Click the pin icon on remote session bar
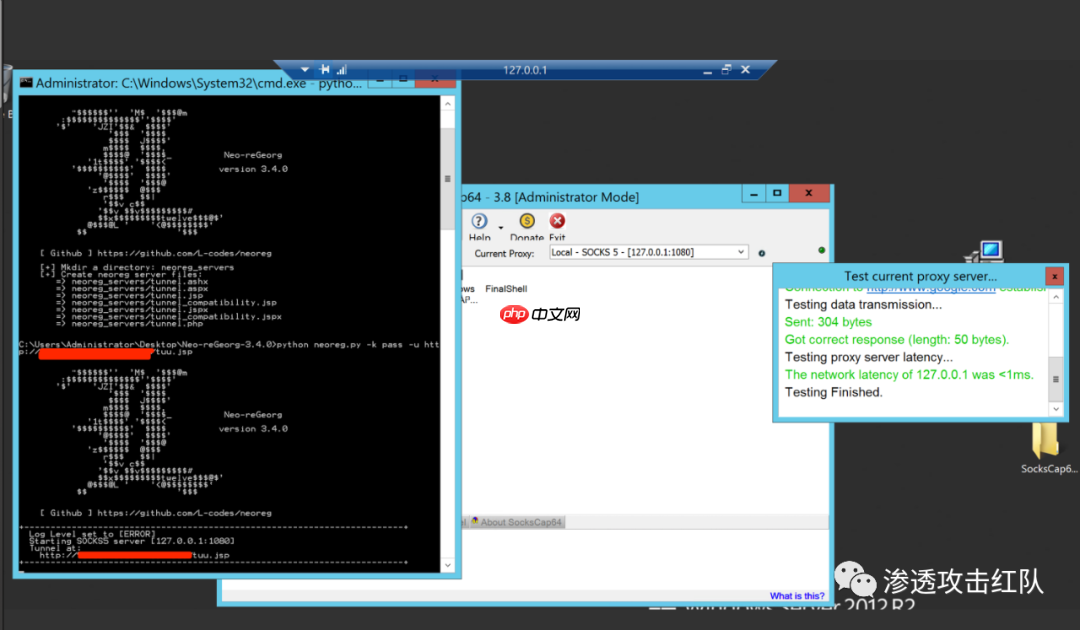The image size is (1080, 630). [325, 70]
